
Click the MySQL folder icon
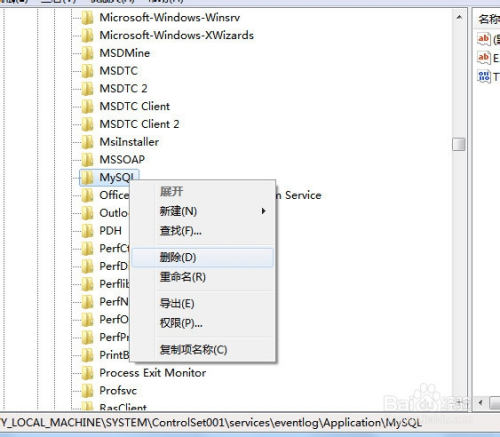(88, 177)
